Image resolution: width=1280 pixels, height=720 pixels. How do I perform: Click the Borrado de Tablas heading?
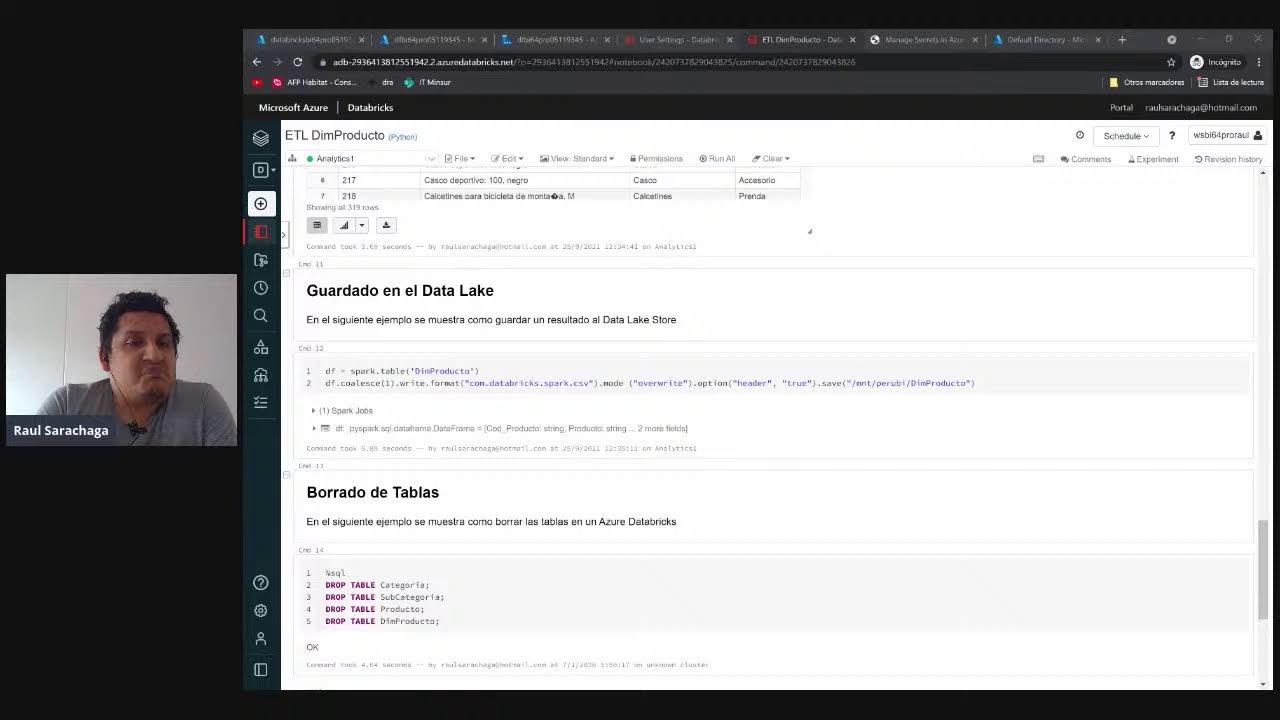point(373,493)
